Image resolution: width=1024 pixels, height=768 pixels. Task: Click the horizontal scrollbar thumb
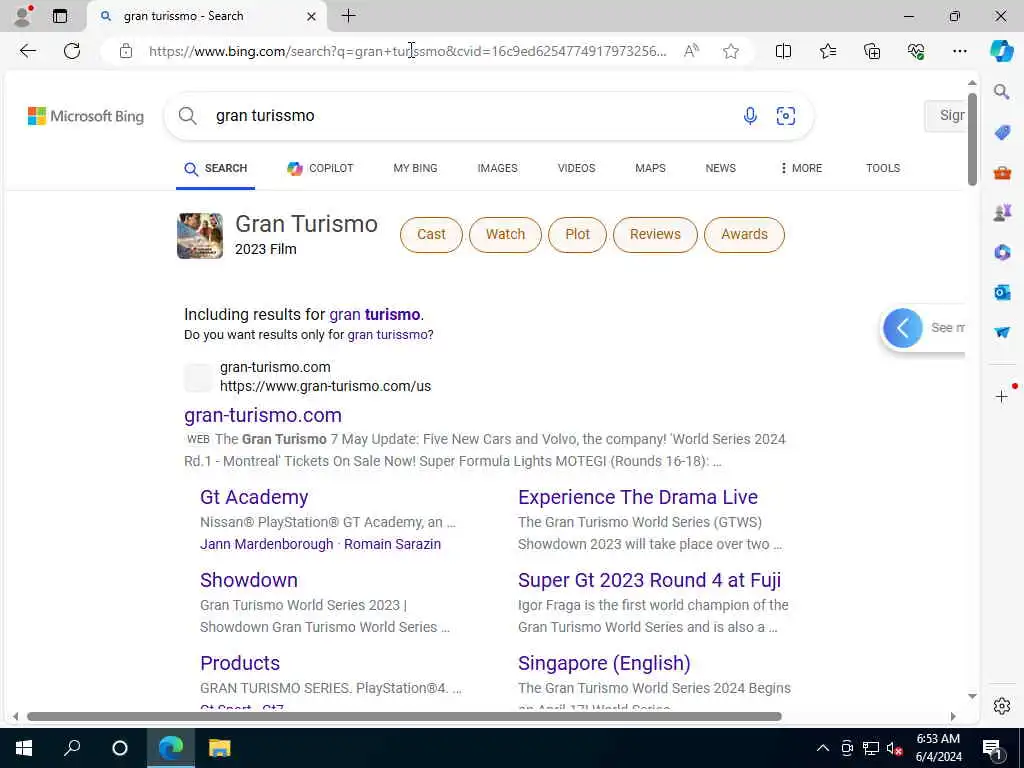[404, 716]
